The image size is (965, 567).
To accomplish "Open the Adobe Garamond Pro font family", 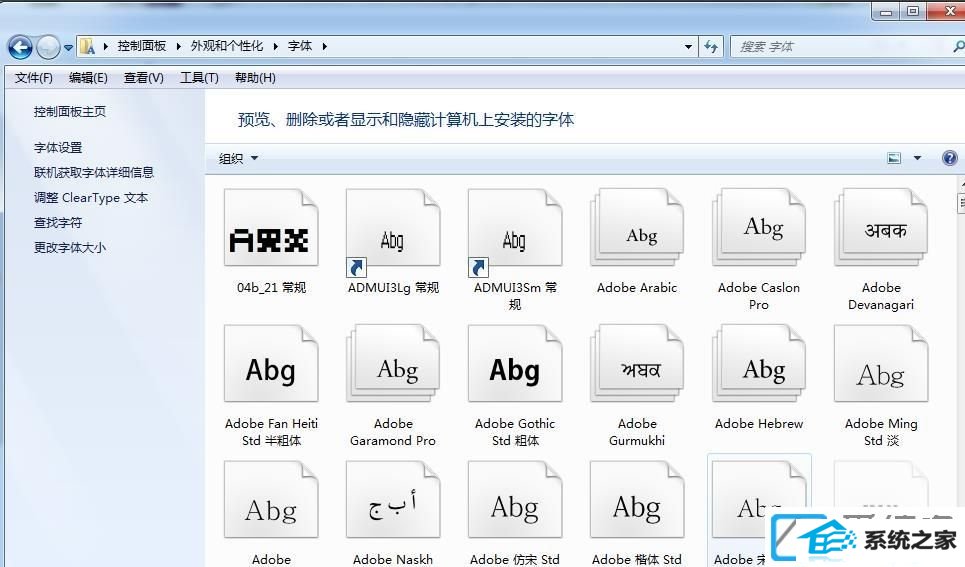I will point(393,364).
